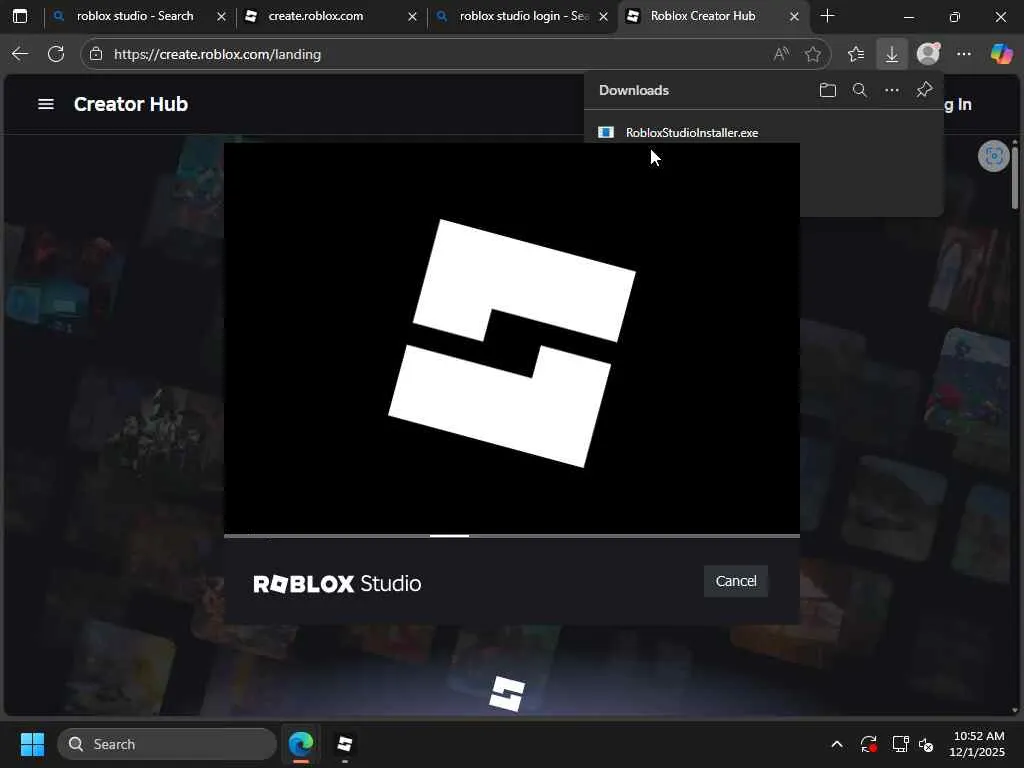Image resolution: width=1024 pixels, height=768 pixels.
Task: Click the browser Downloads toolbar button
Action: [891, 54]
